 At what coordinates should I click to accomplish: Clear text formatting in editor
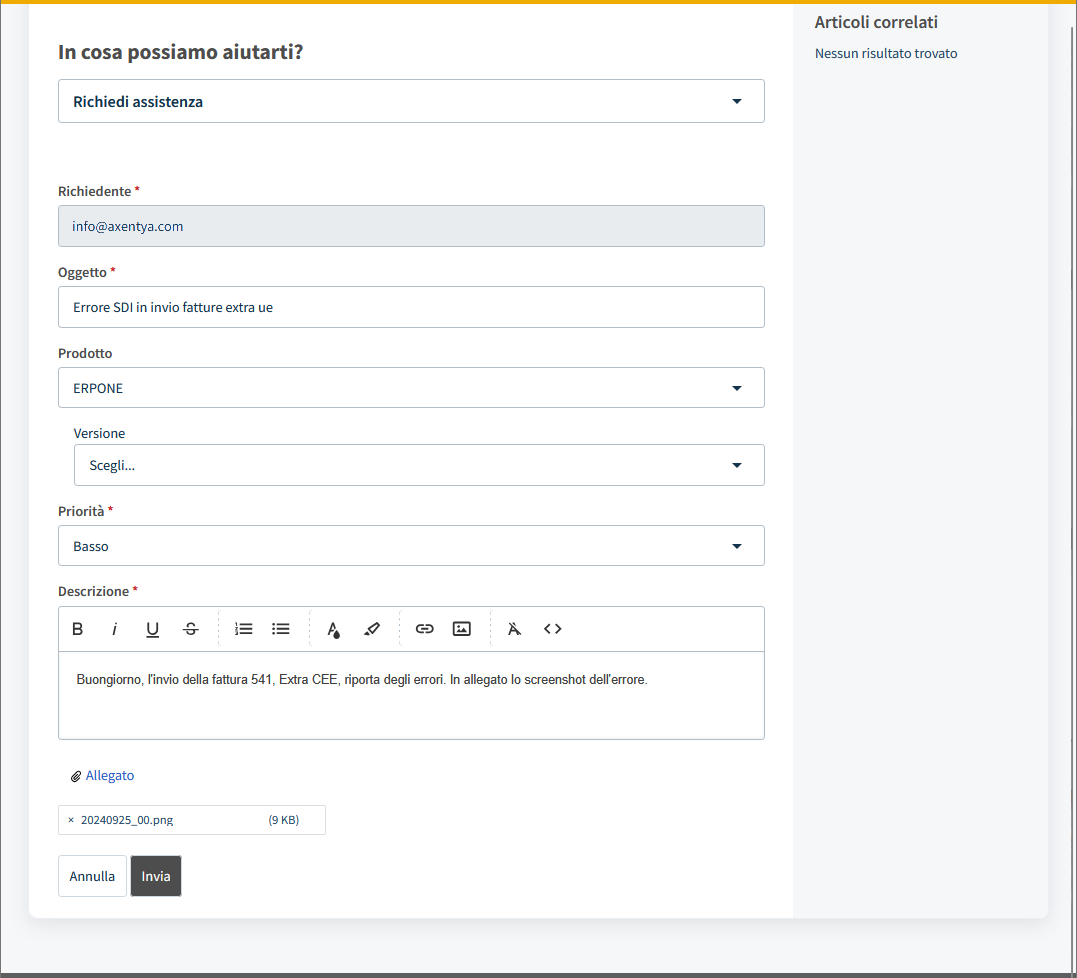coord(514,629)
